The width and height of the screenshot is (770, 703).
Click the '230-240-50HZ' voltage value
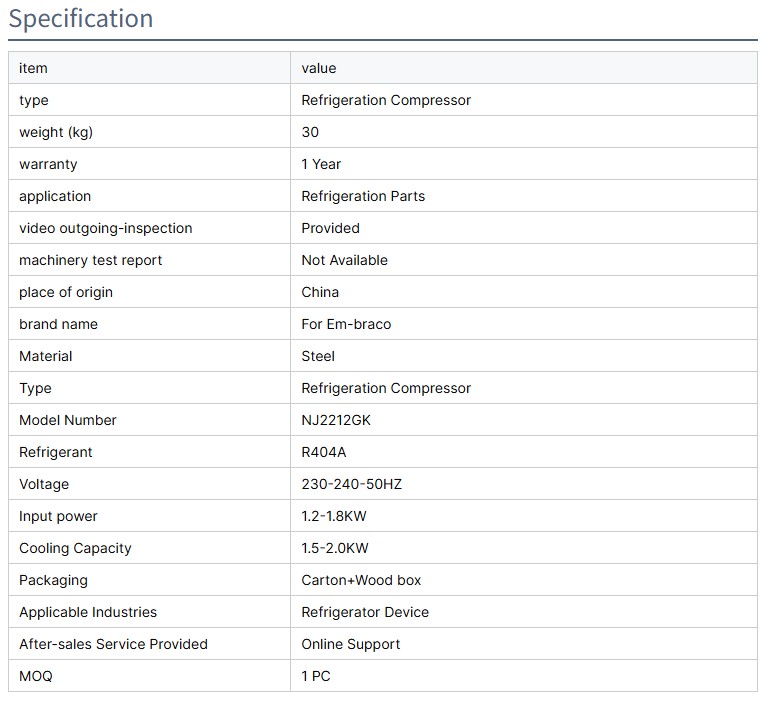click(x=352, y=484)
